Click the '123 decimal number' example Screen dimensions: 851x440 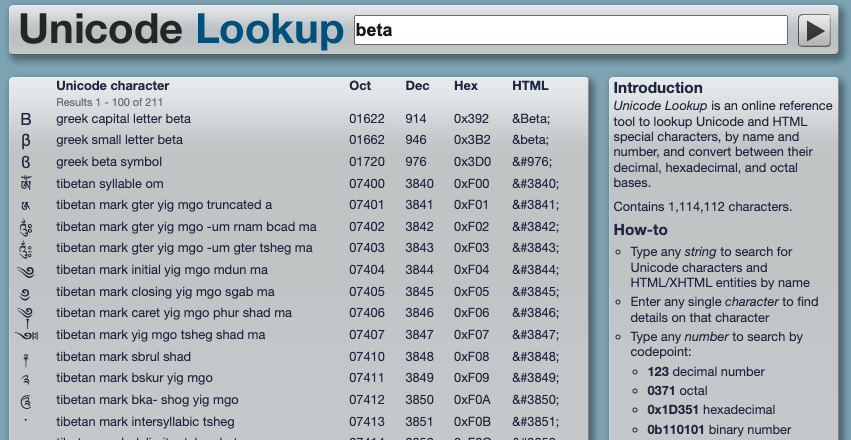tap(706, 372)
